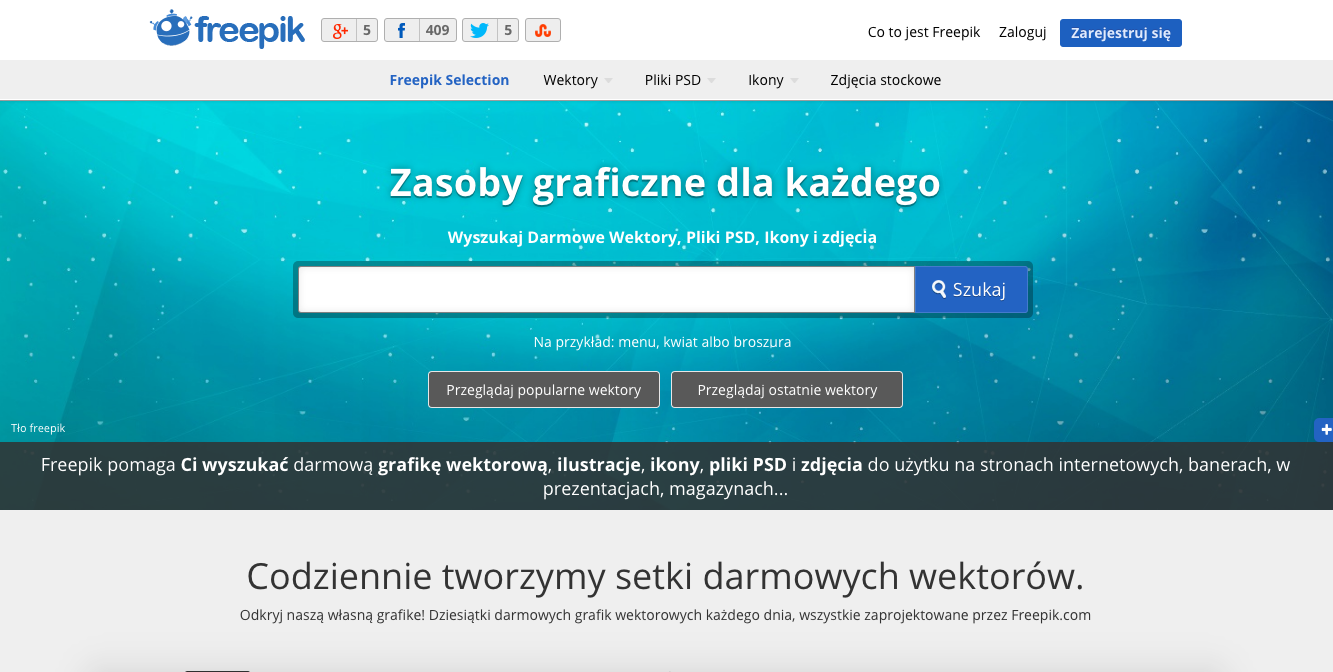Viewport: 1333px width, 672px height.
Task: Go to Zdjęcia stockowe section
Action: pos(885,80)
